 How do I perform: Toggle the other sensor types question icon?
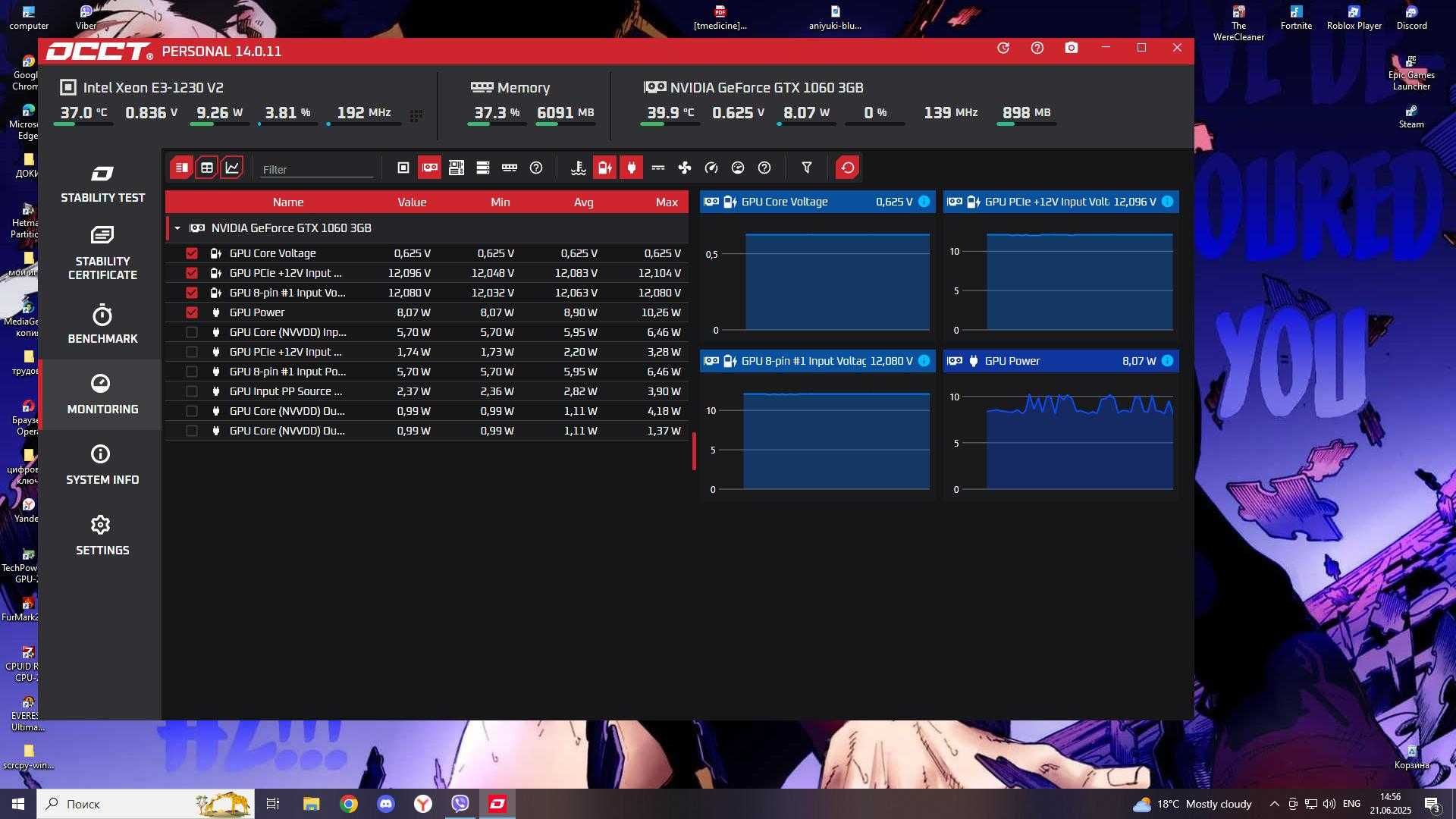point(764,168)
